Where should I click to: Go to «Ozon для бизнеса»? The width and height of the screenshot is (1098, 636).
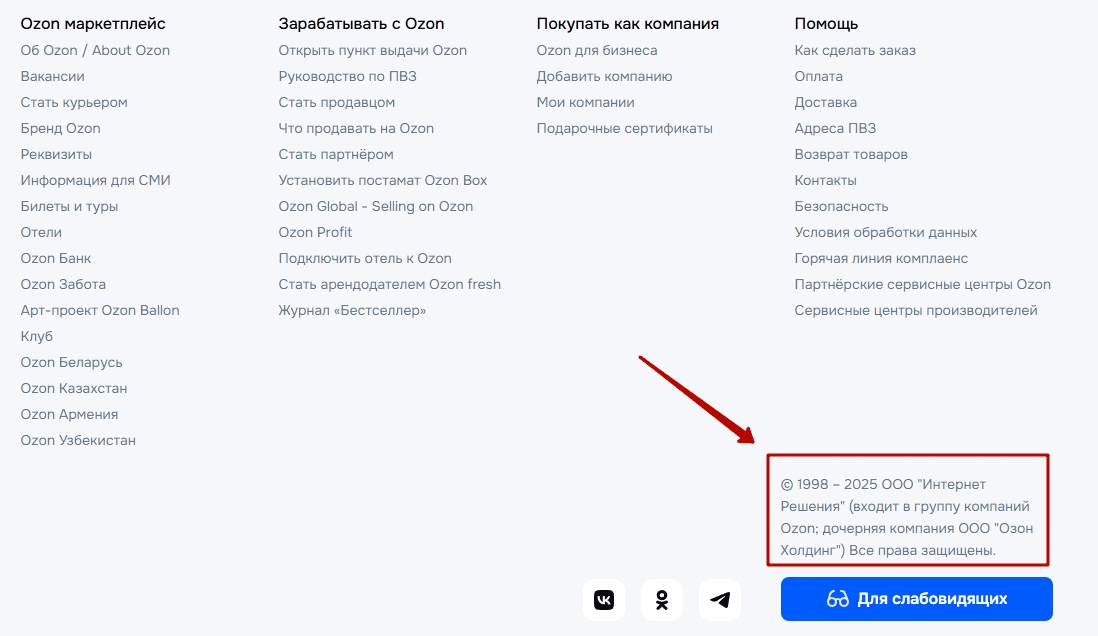click(x=596, y=50)
